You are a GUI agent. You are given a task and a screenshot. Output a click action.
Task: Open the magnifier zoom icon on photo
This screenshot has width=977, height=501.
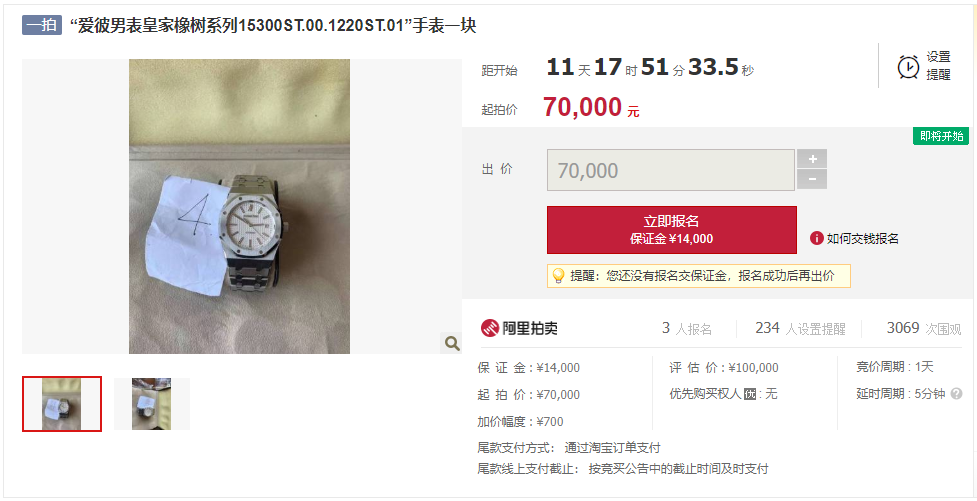pos(451,343)
